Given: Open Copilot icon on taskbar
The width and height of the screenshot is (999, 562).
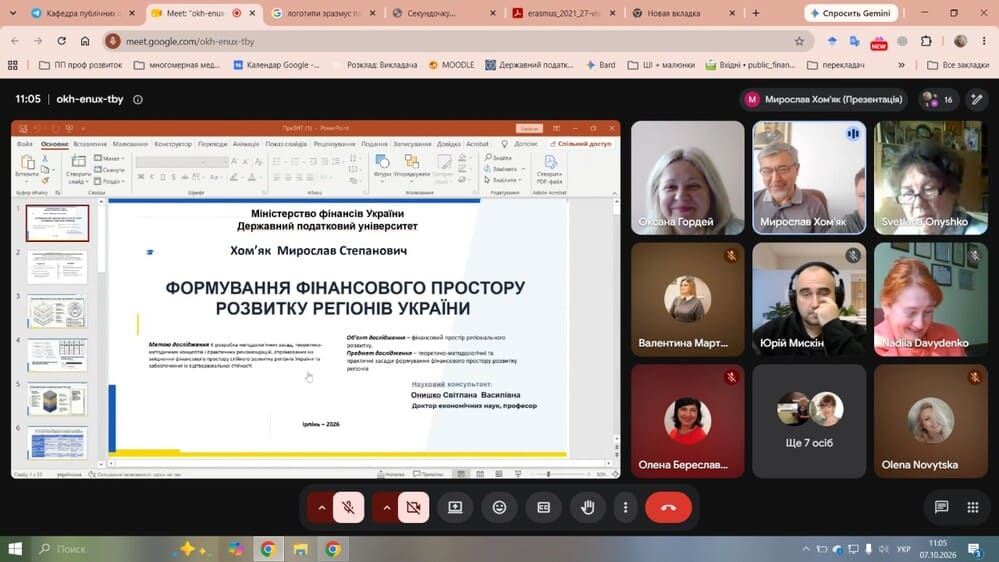Looking at the screenshot, I should pos(236,549).
